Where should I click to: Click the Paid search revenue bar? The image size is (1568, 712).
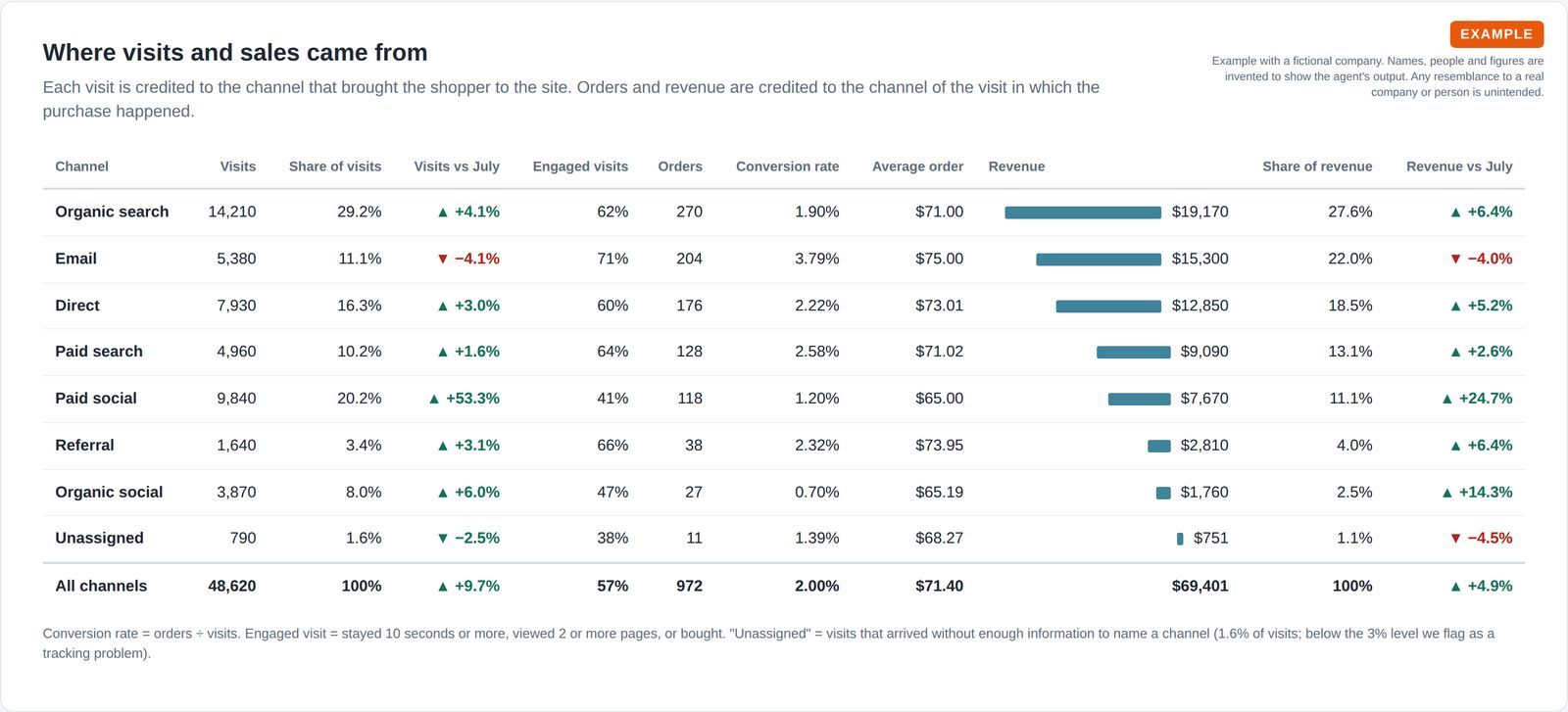(x=1133, y=353)
